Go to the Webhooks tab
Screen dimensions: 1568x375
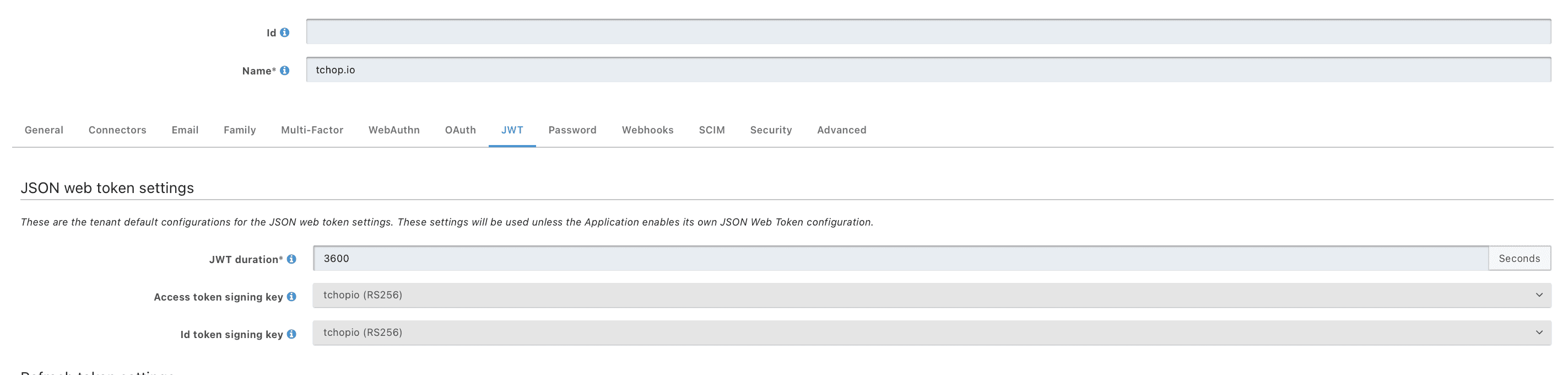(648, 130)
